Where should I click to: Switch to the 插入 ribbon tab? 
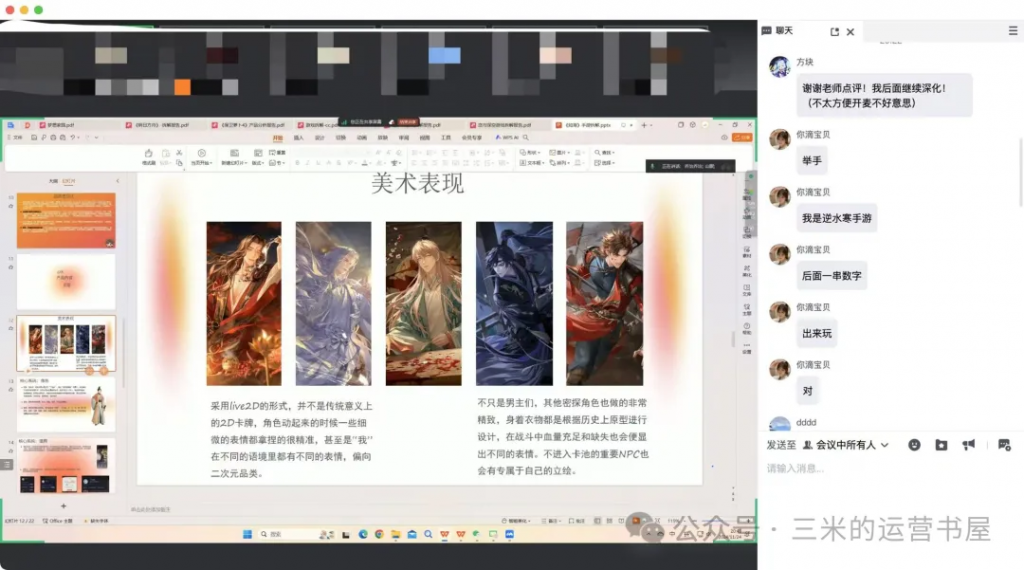(299, 138)
